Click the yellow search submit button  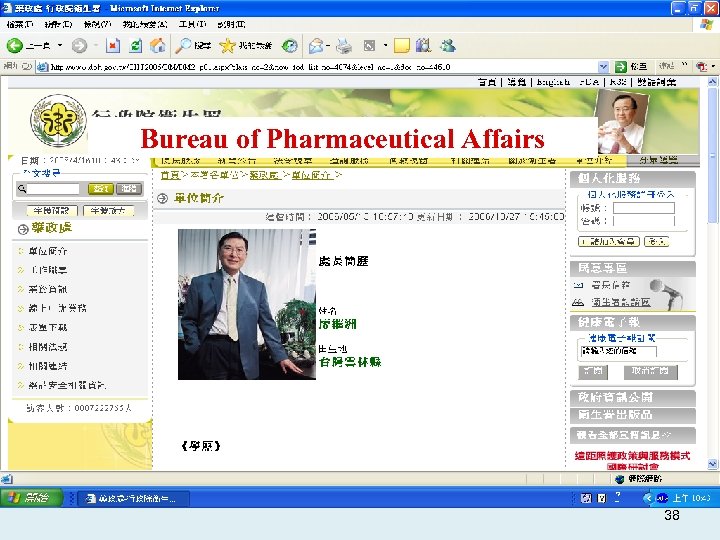pos(101,188)
